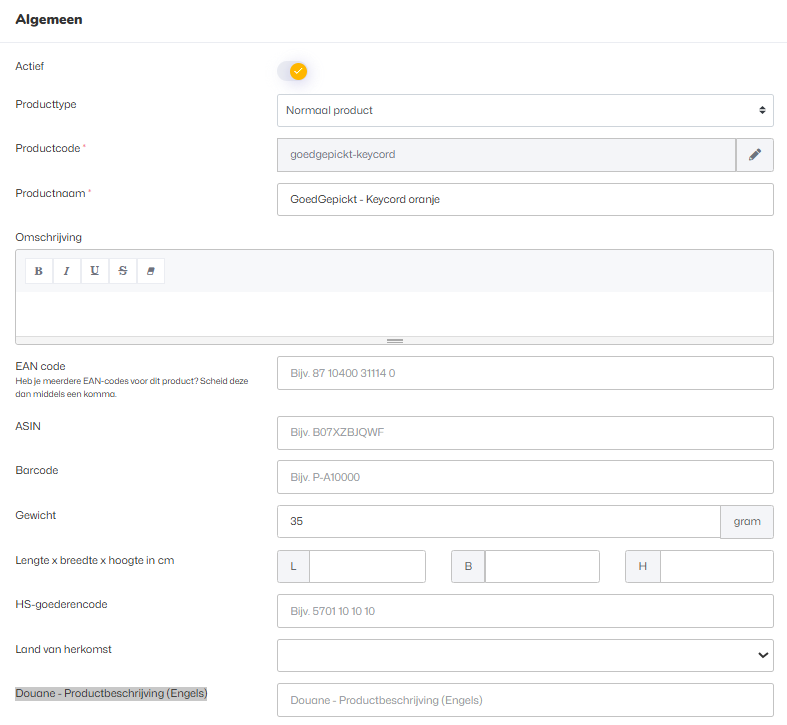Focus the EAN code field
Screen dimensions: 787x725
click(524, 373)
